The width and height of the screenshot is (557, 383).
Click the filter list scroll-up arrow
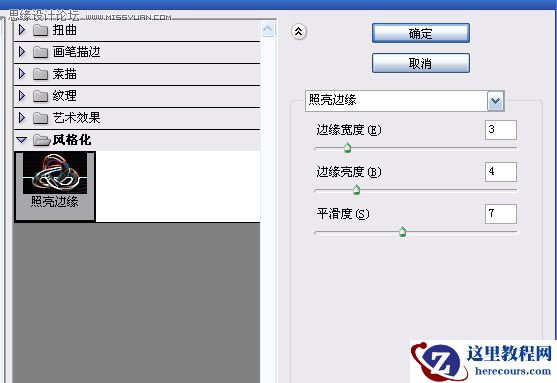tap(268, 29)
